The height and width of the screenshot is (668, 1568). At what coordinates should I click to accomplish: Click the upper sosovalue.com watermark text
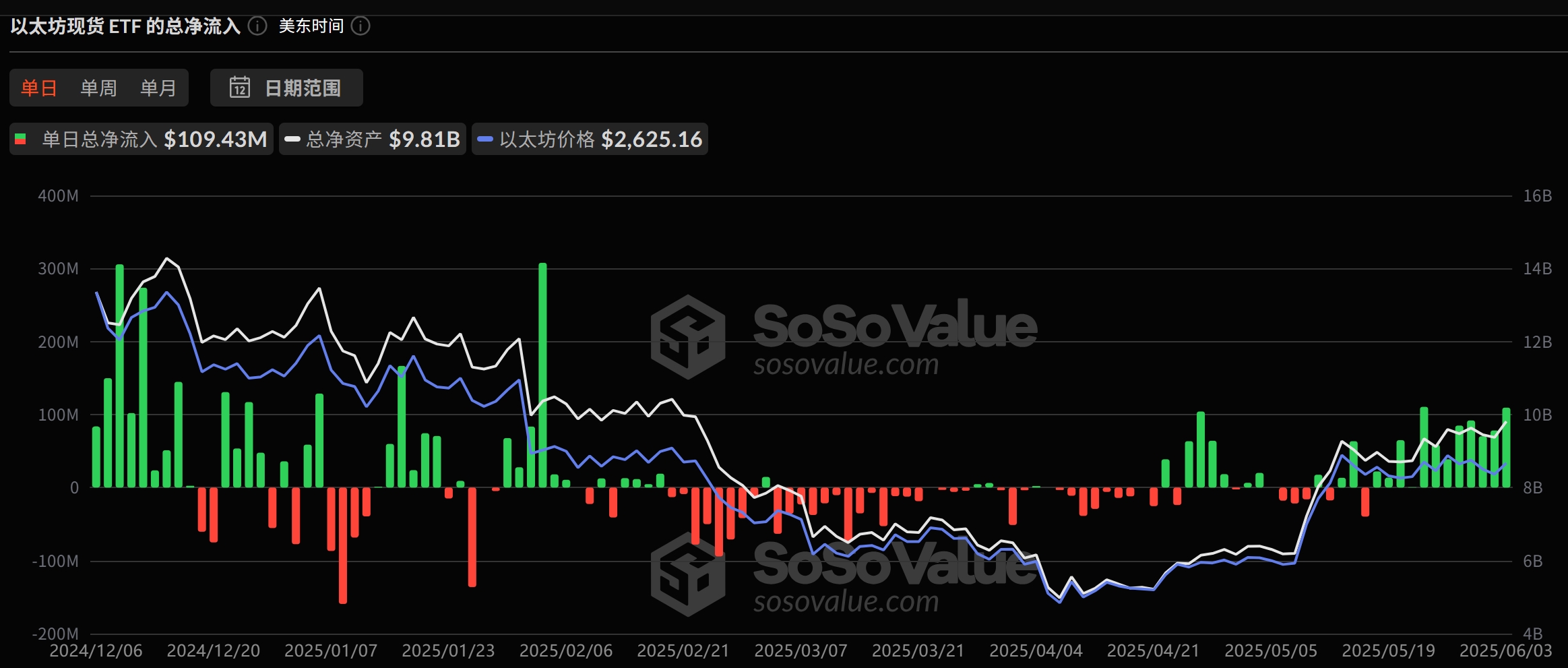tap(846, 365)
